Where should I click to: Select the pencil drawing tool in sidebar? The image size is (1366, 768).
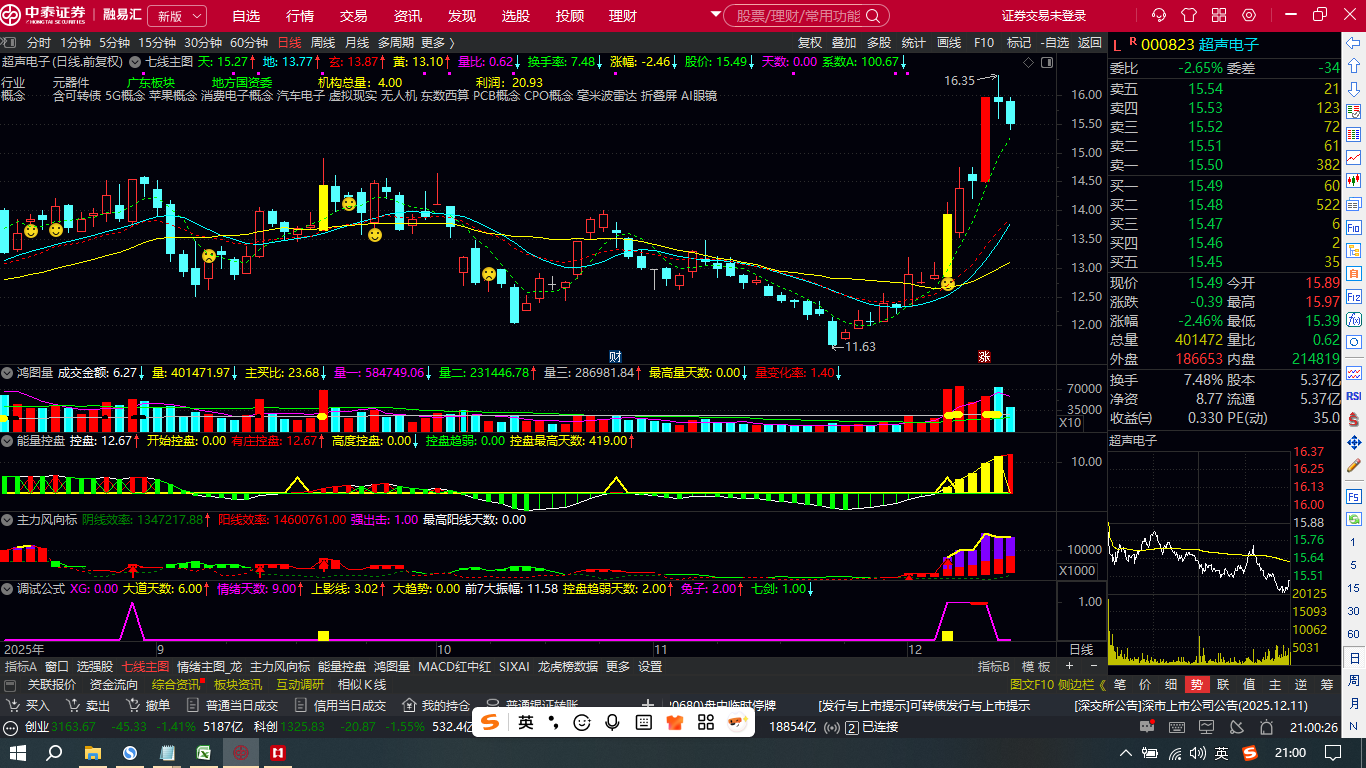pos(1354,467)
